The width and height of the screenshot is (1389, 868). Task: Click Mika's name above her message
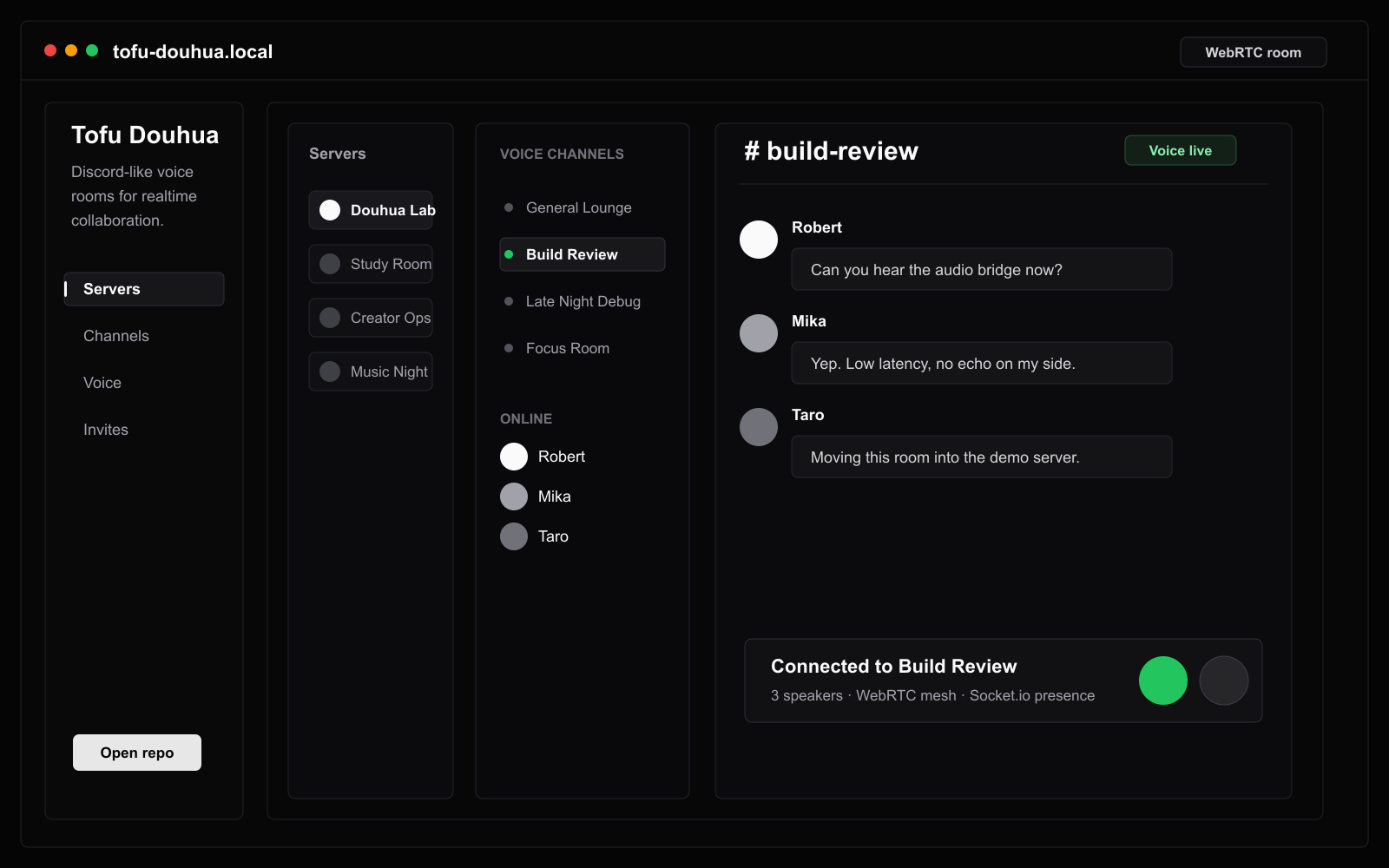pos(809,321)
